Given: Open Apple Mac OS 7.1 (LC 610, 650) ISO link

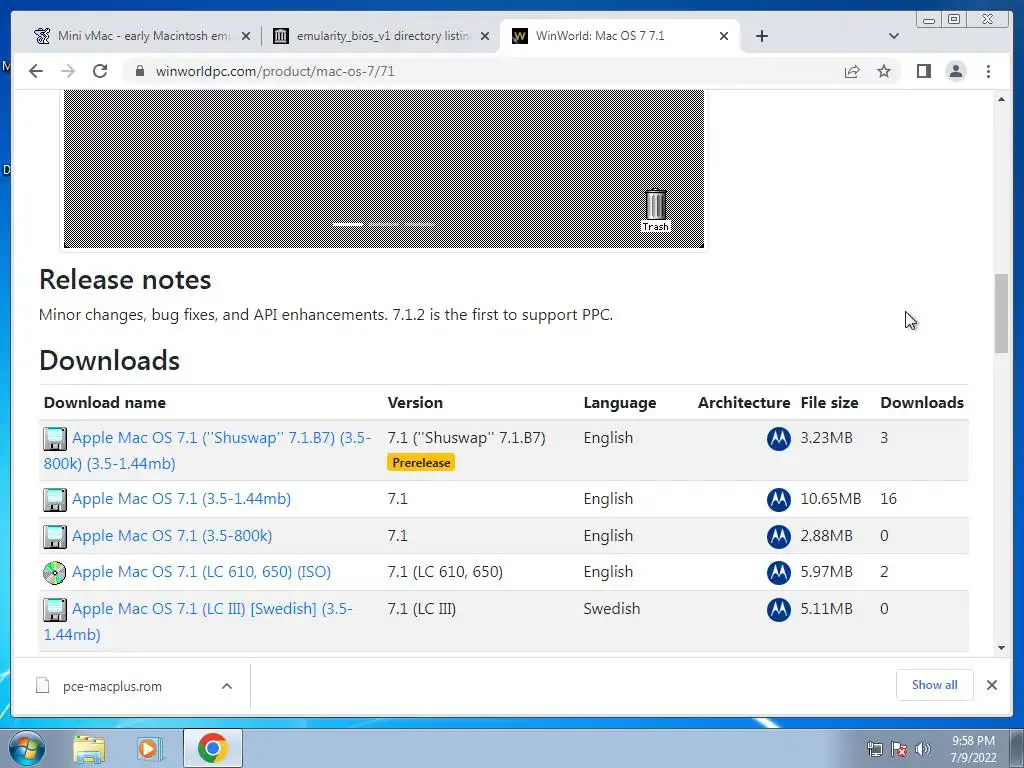Looking at the screenshot, I should [x=201, y=572].
